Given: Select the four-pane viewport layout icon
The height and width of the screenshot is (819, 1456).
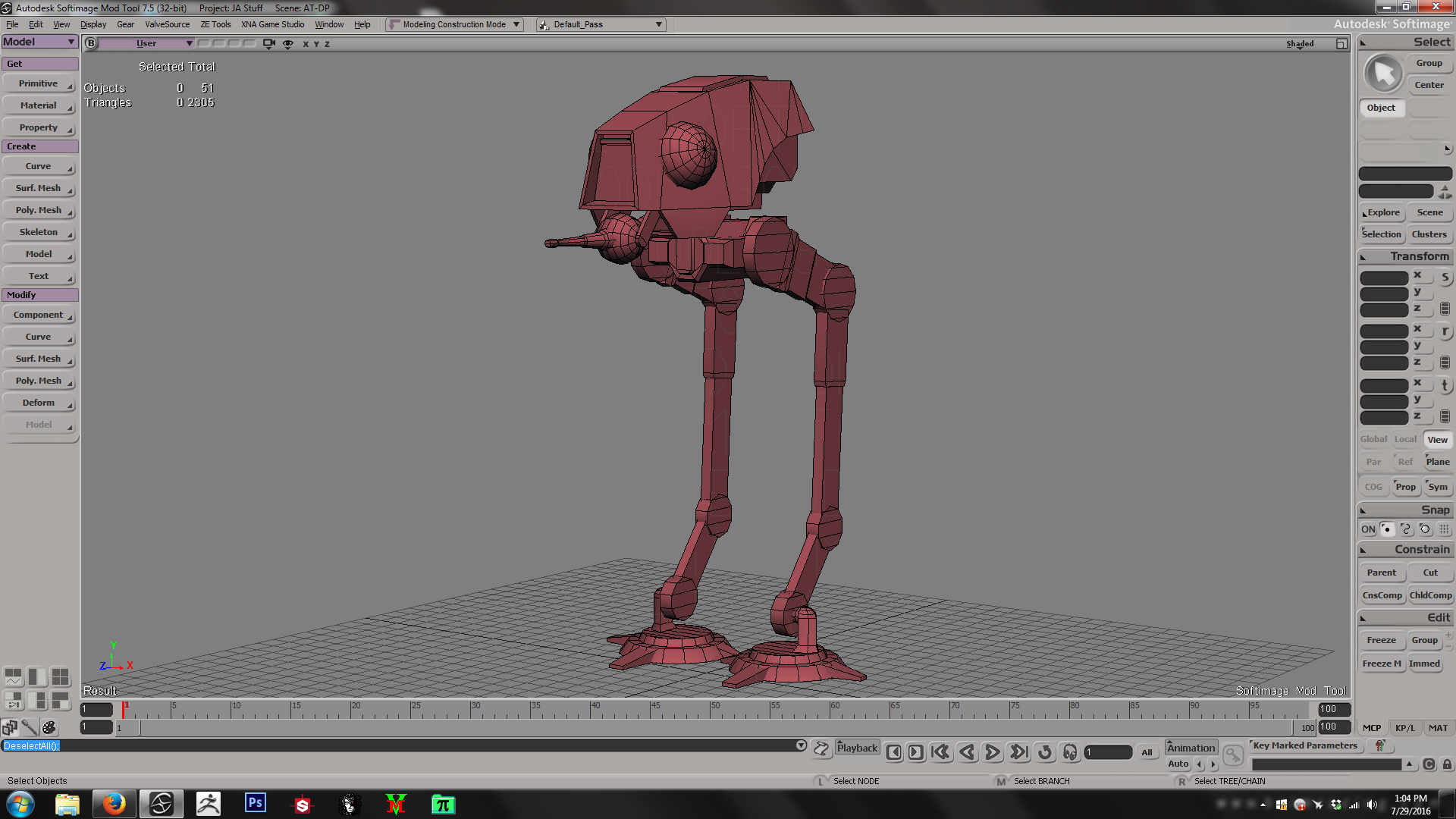Looking at the screenshot, I should [61, 676].
